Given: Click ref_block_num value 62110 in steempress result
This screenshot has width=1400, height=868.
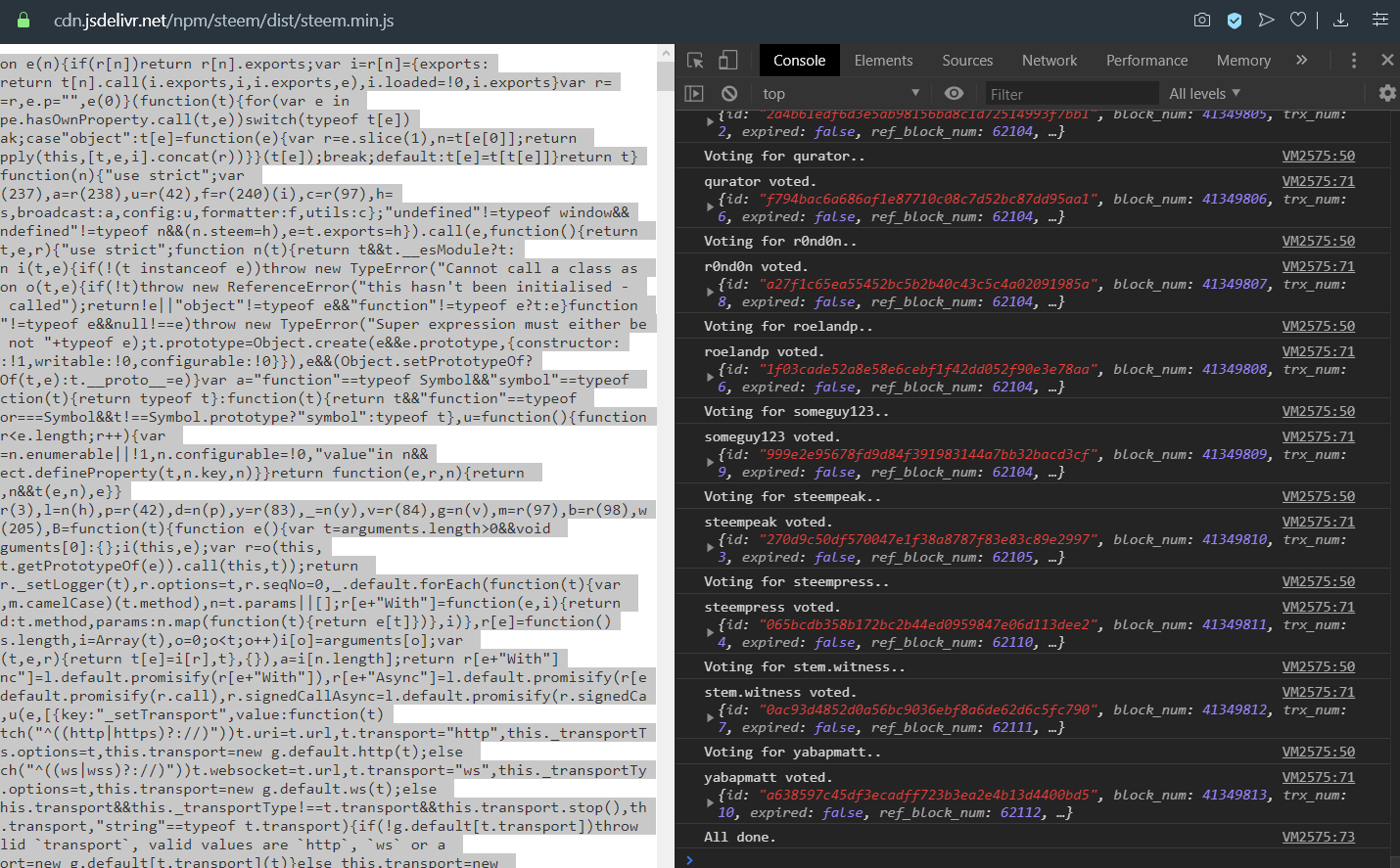Looking at the screenshot, I should pyautogui.click(x=1012, y=643).
